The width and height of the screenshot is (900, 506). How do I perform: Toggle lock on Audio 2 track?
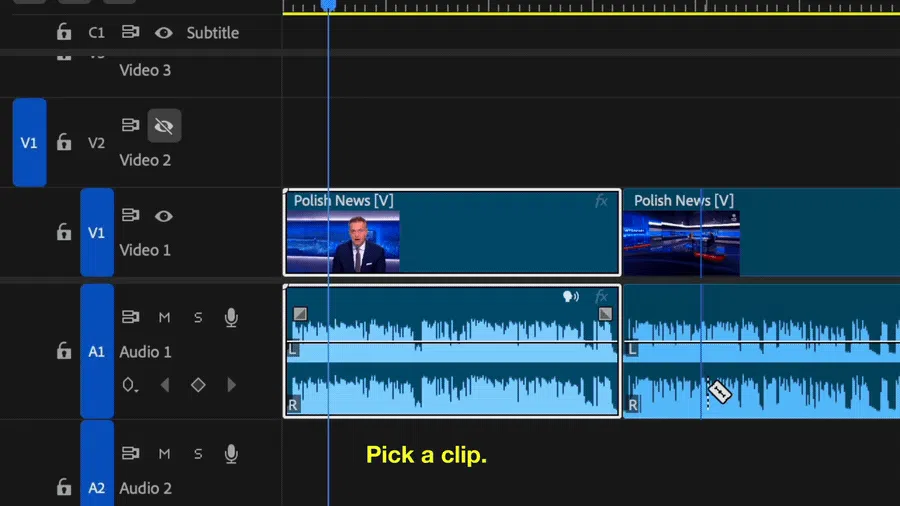(x=64, y=487)
